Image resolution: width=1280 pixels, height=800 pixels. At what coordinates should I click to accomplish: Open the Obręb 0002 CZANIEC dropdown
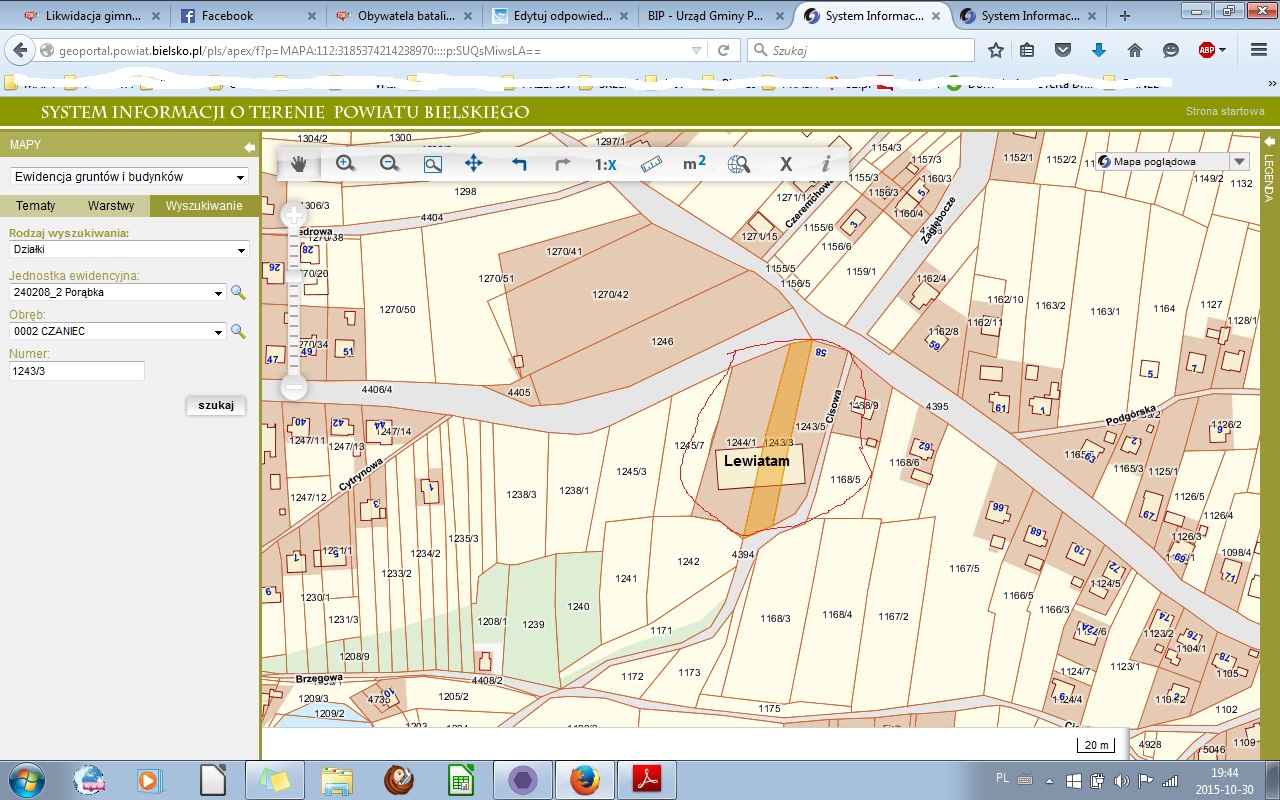pos(118,332)
